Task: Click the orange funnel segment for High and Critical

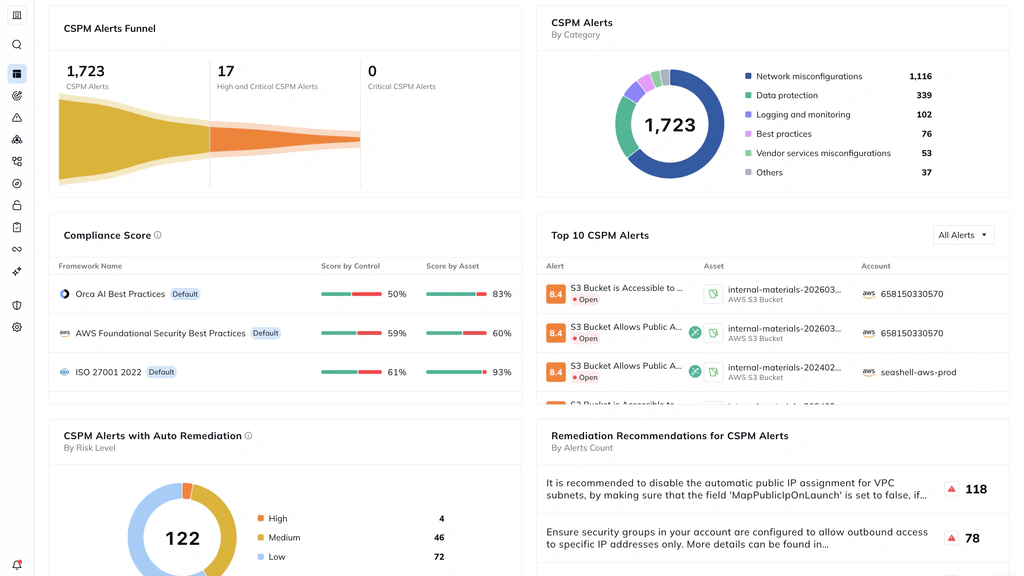Action: (285, 139)
